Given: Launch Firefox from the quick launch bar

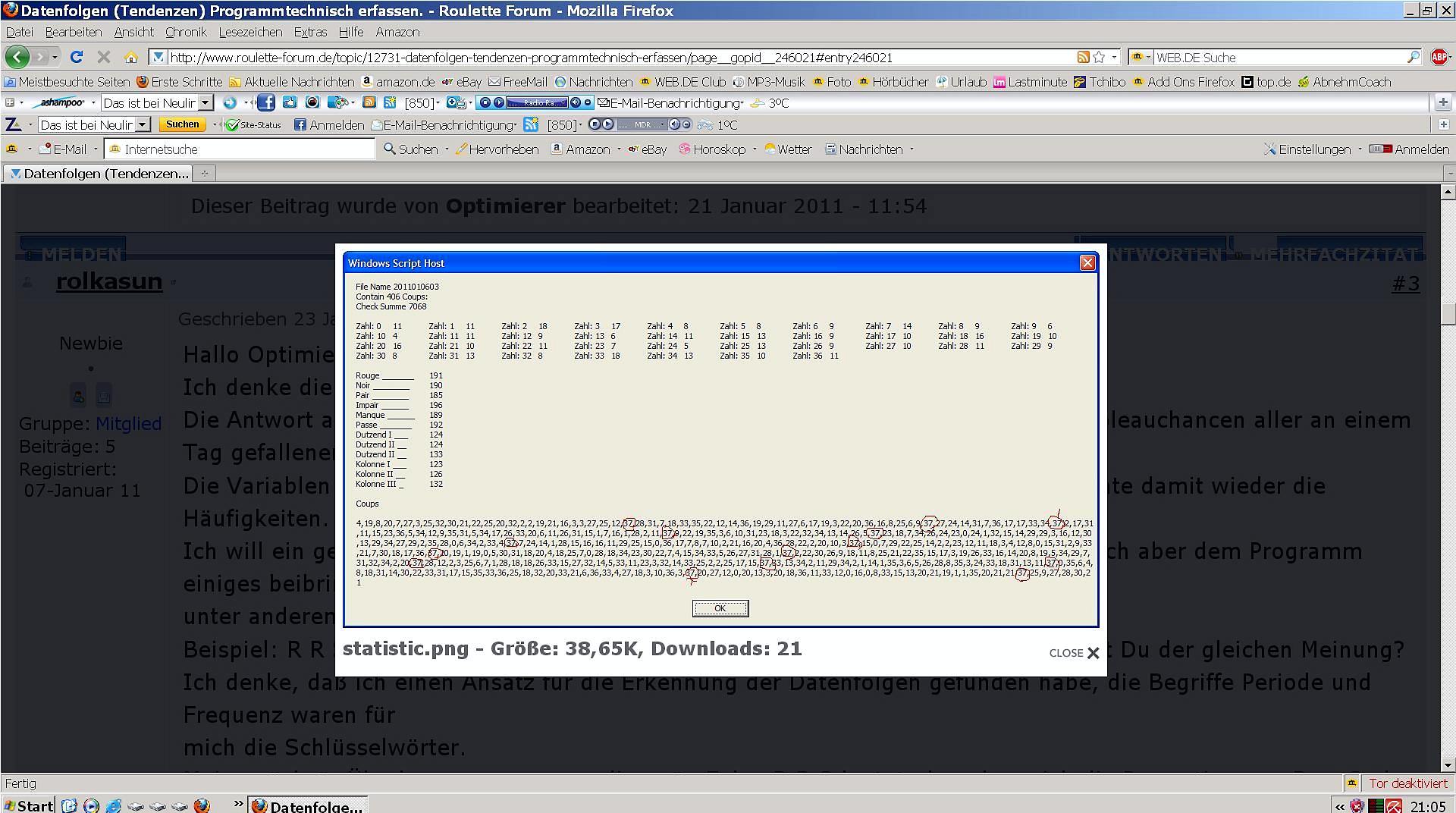Looking at the screenshot, I should (202, 805).
